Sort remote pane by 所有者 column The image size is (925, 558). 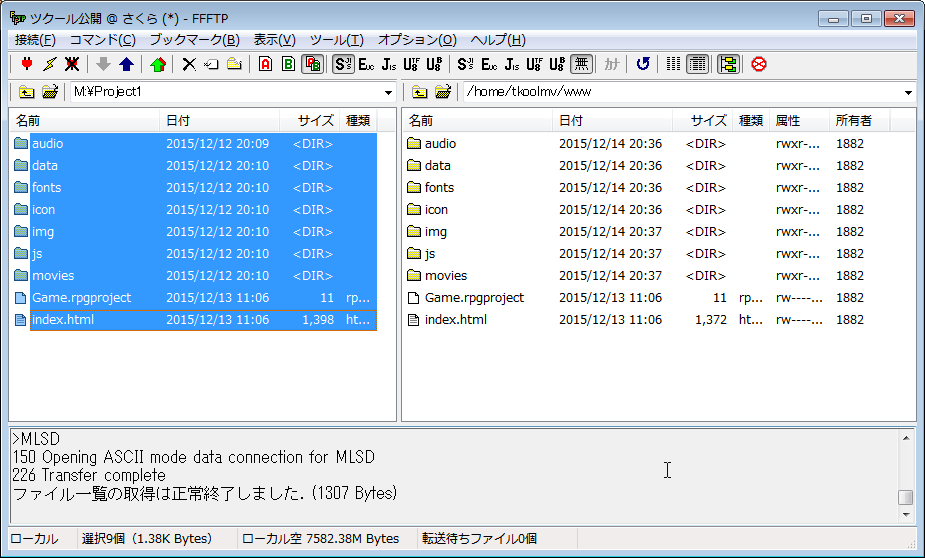(x=860, y=120)
